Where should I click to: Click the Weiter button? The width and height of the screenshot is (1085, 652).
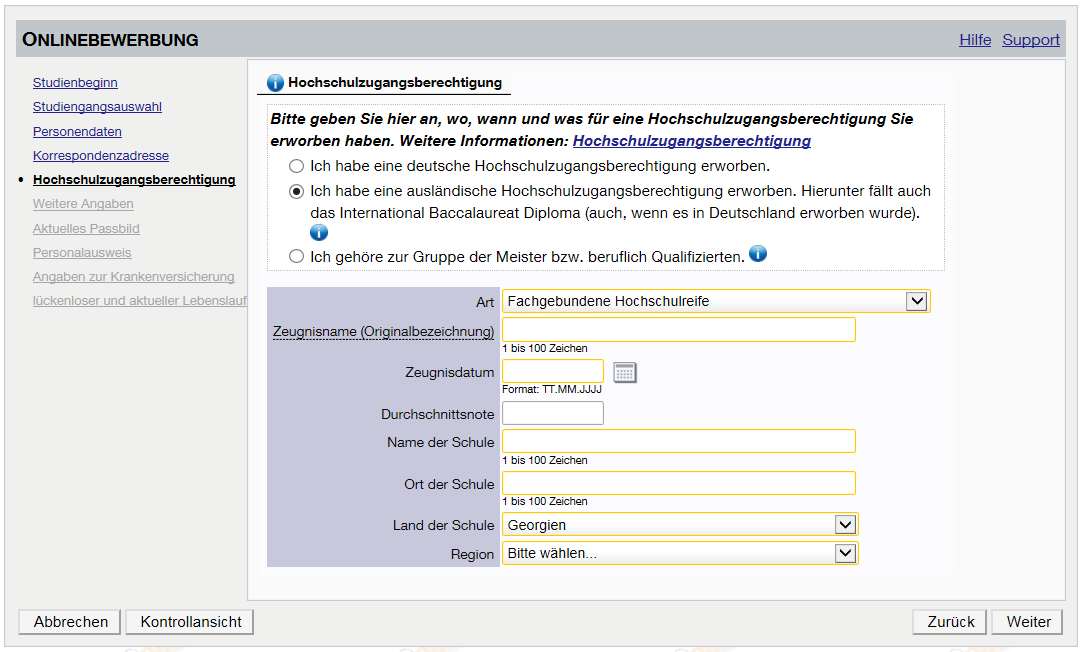(1028, 622)
